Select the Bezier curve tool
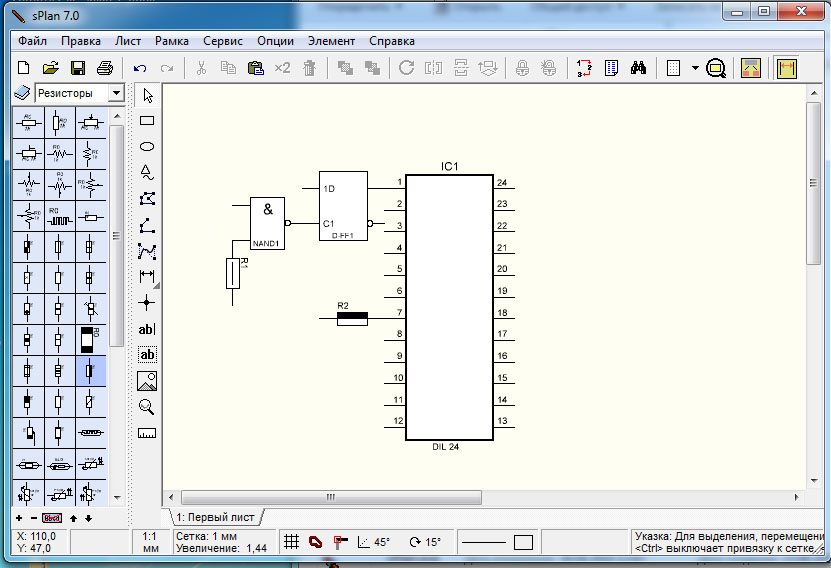 147,251
